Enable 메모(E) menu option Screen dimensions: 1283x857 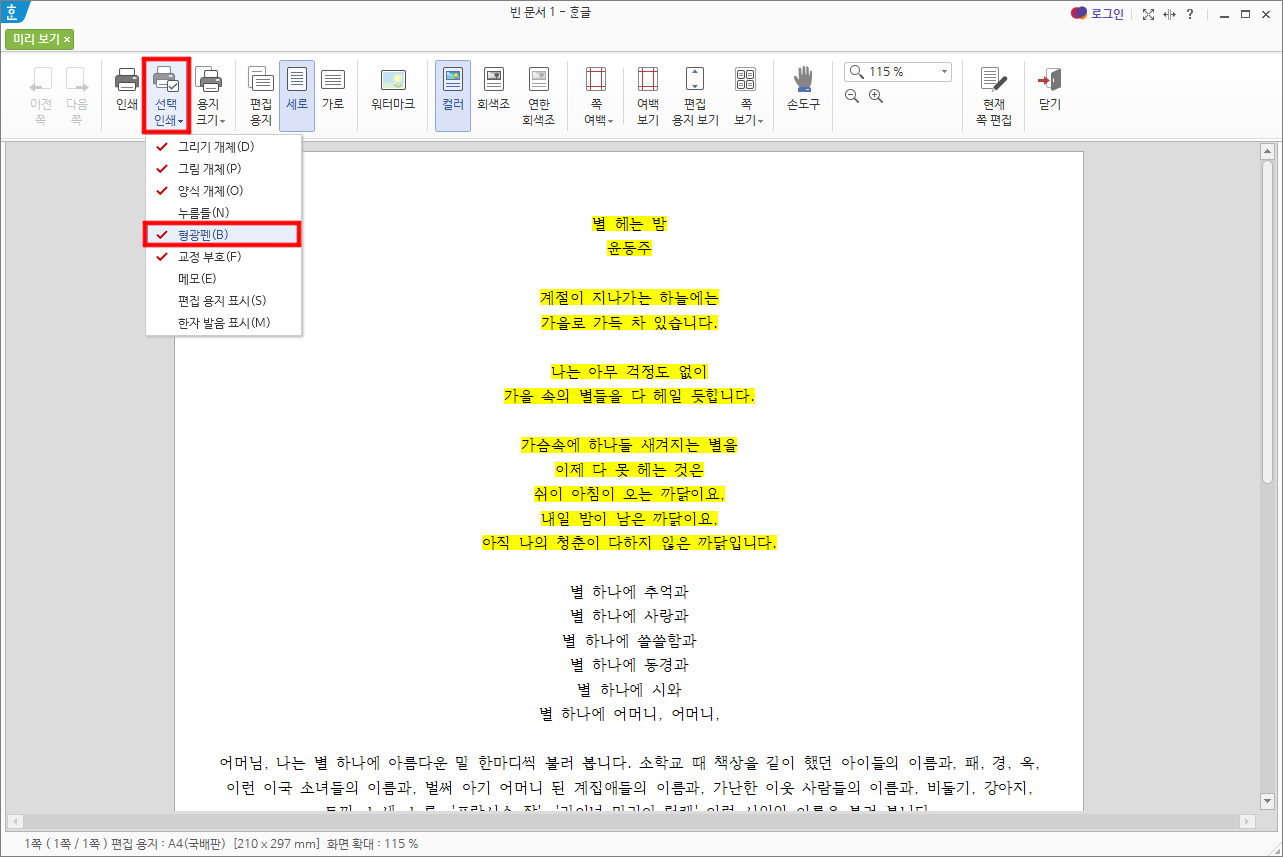click(x=223, y=279)
